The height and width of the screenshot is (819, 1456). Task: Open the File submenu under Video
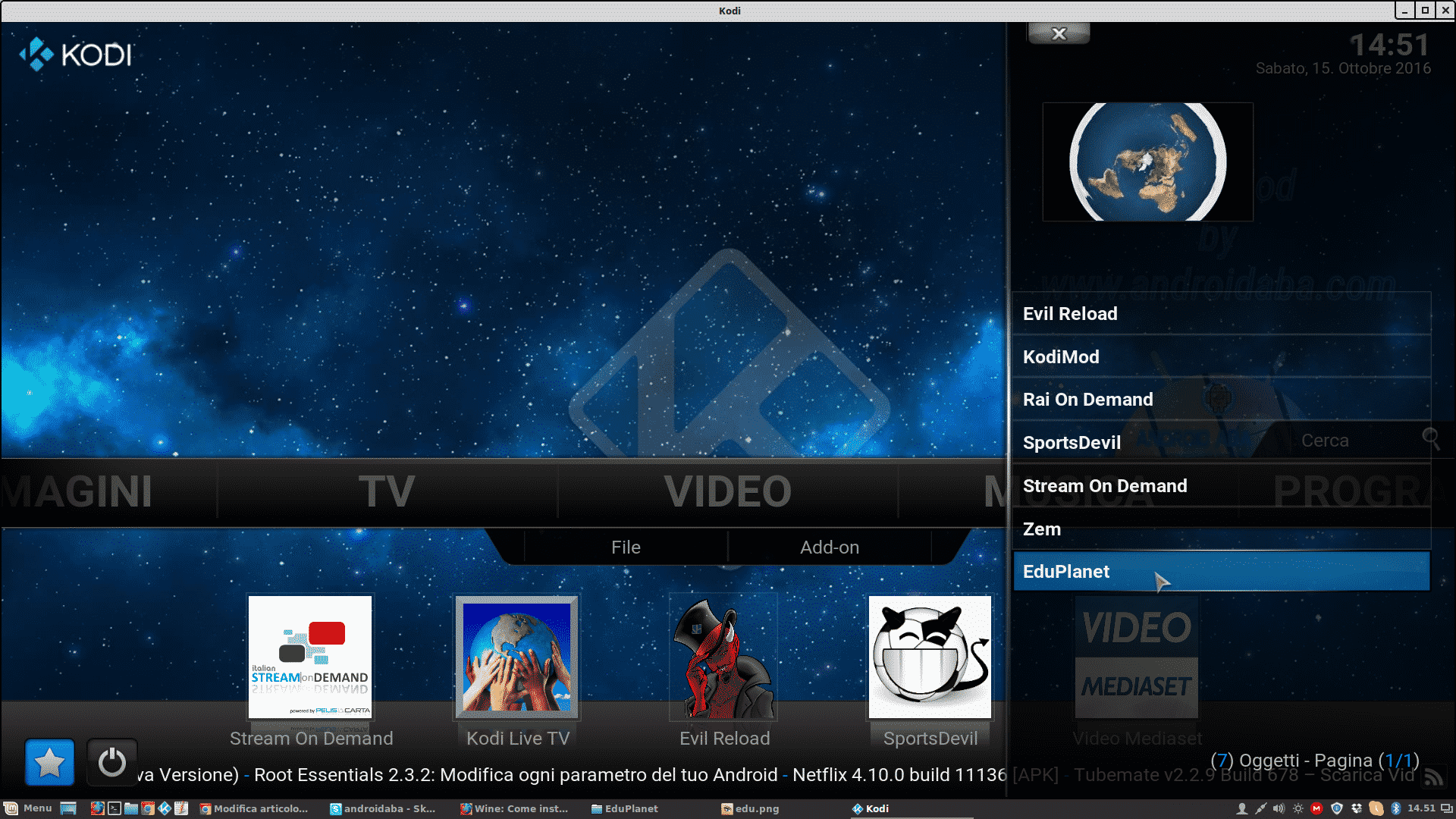[626, 548]
